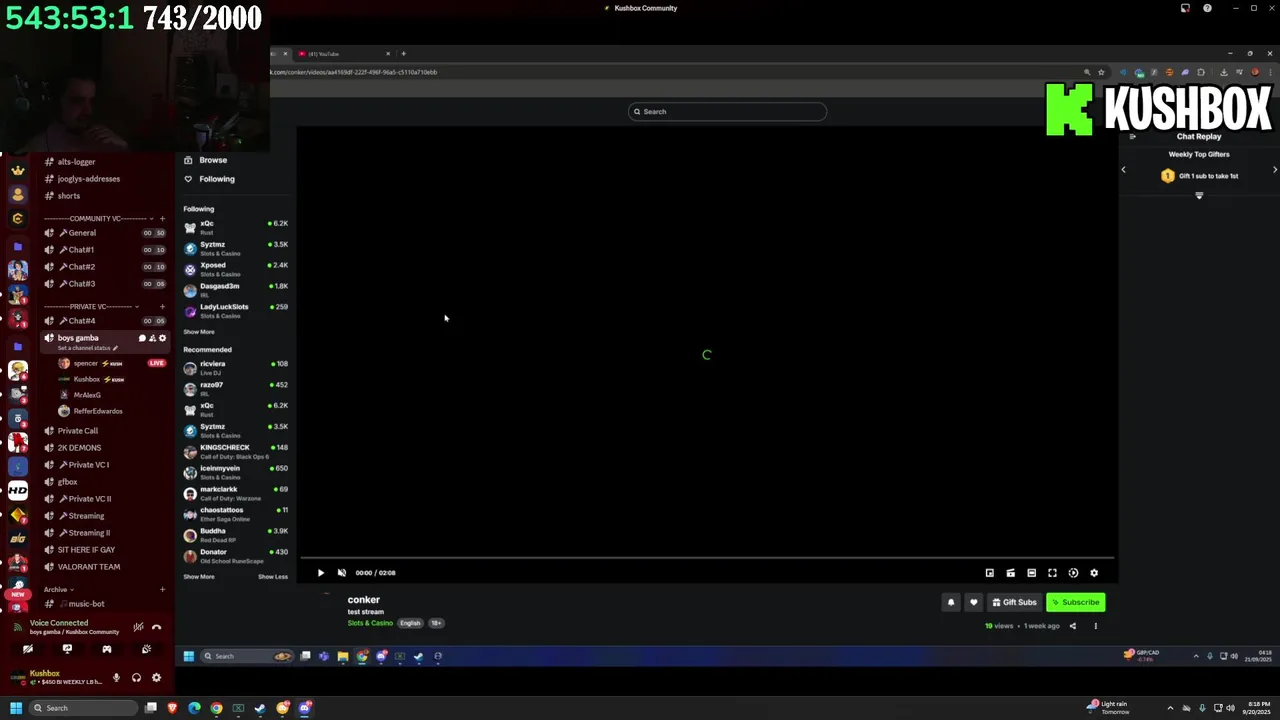Follow conker with heart icon

[x=973, y=602]
